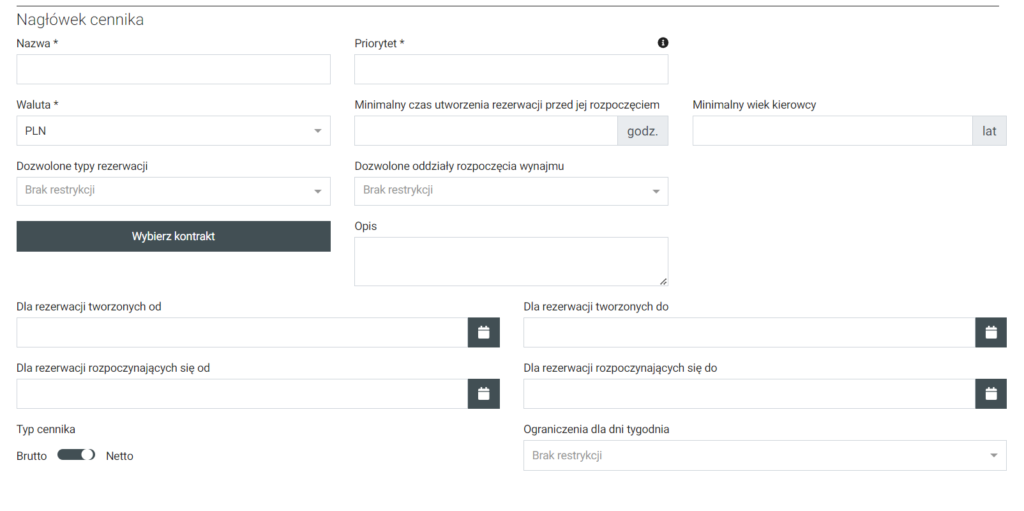1024x511 pixels.
Task: Open calendar for 'Dla rezerwacji tworzonych od'
Action: (483, 333)
